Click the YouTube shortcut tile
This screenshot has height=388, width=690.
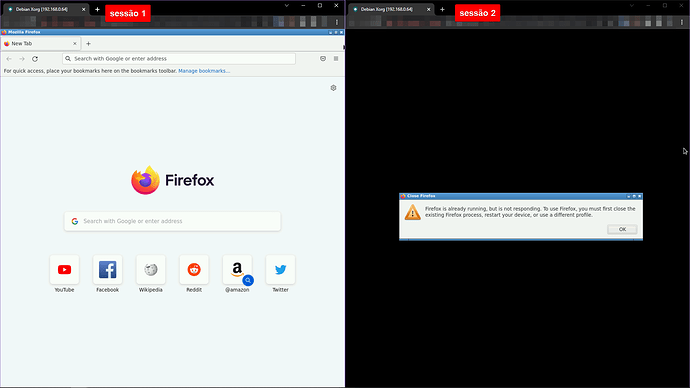click(x=64, y=269)
